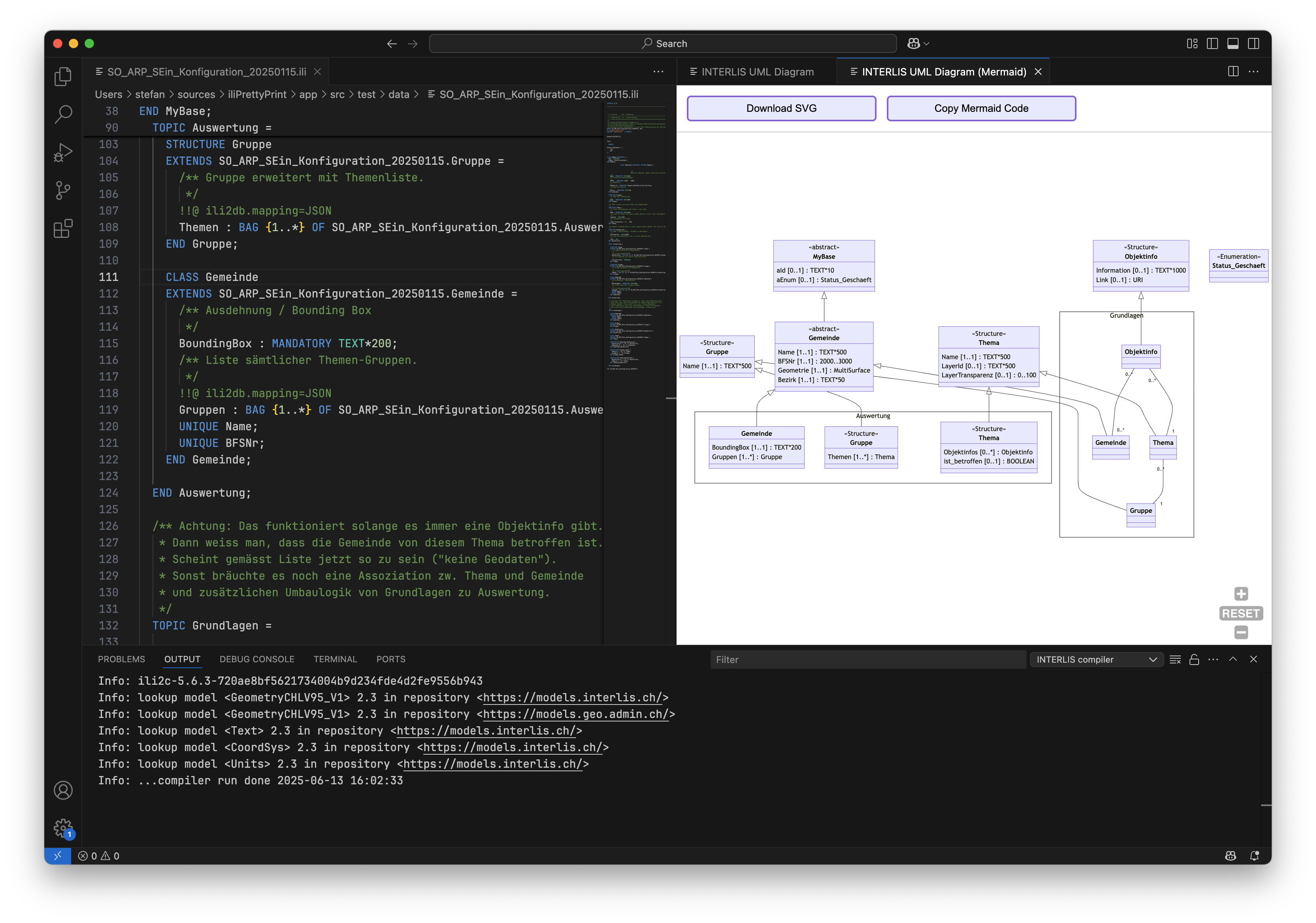Open the models.geo.admin.ch link in output
The width and height of the screenshot is (1316, 923).
click(x=576, y=714)
